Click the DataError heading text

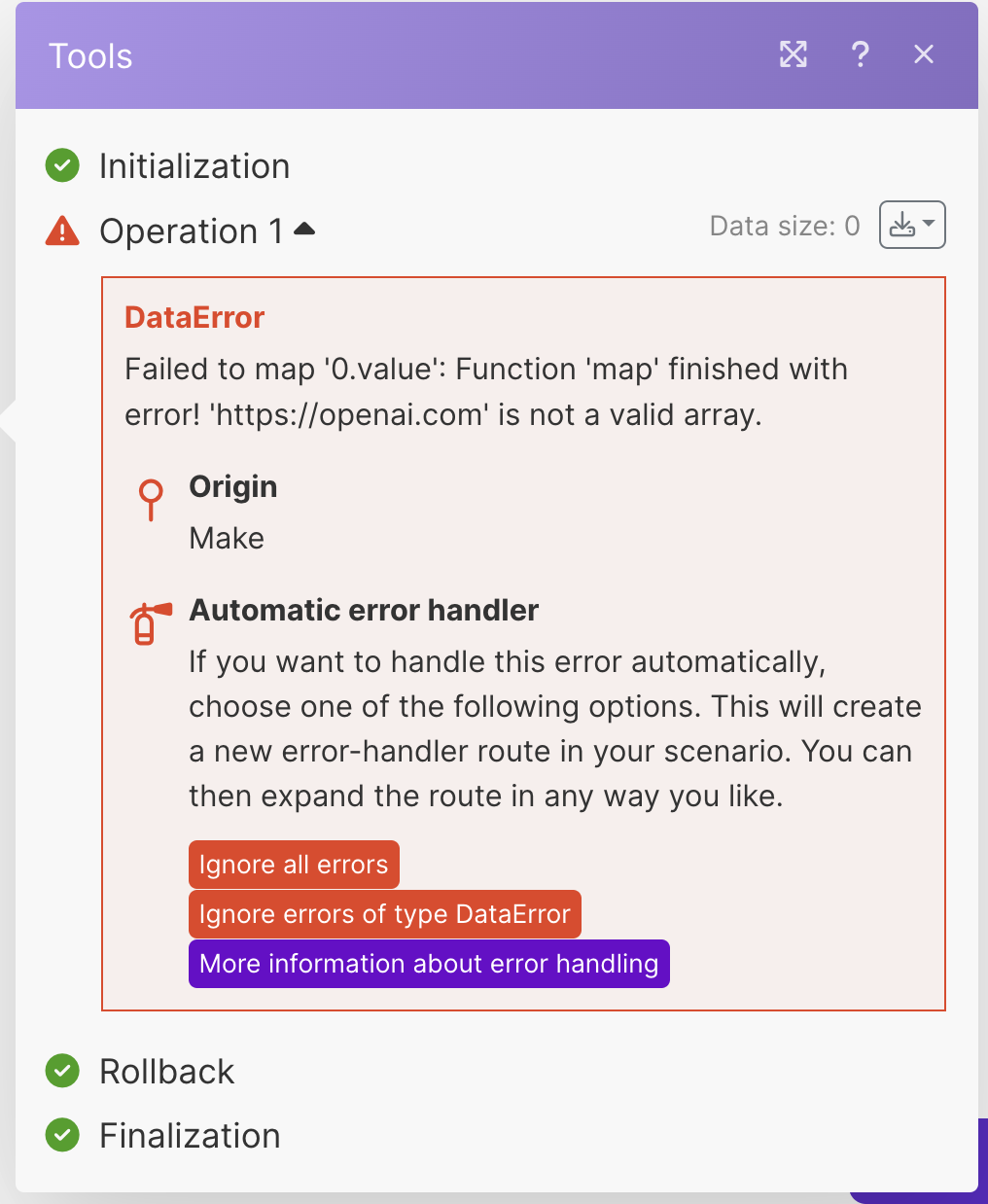[x=194, y=317]
